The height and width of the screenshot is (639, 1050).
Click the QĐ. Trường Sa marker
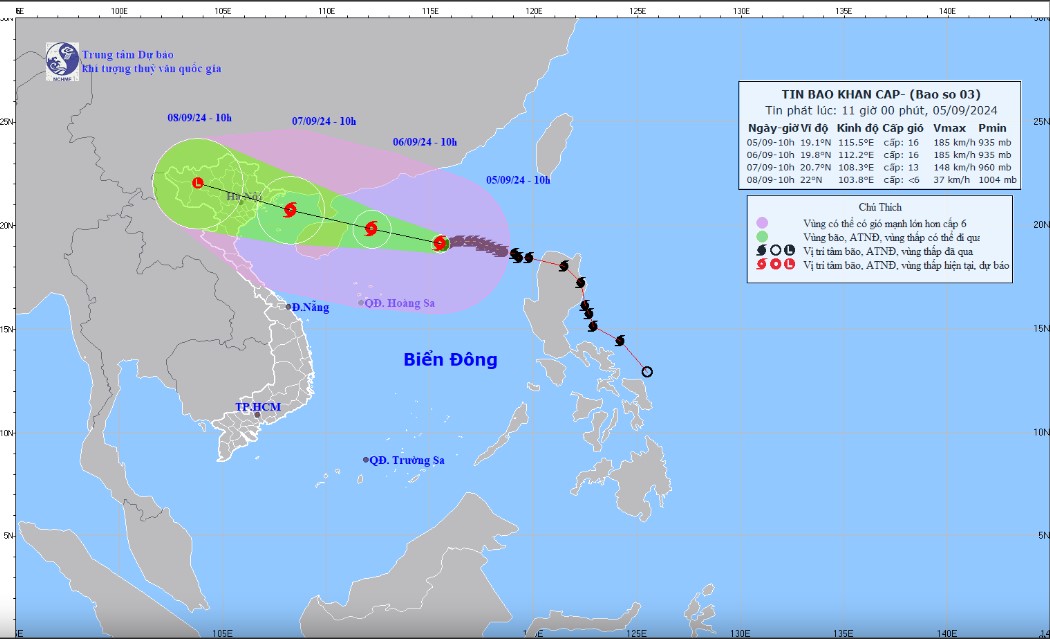(366, 460)
